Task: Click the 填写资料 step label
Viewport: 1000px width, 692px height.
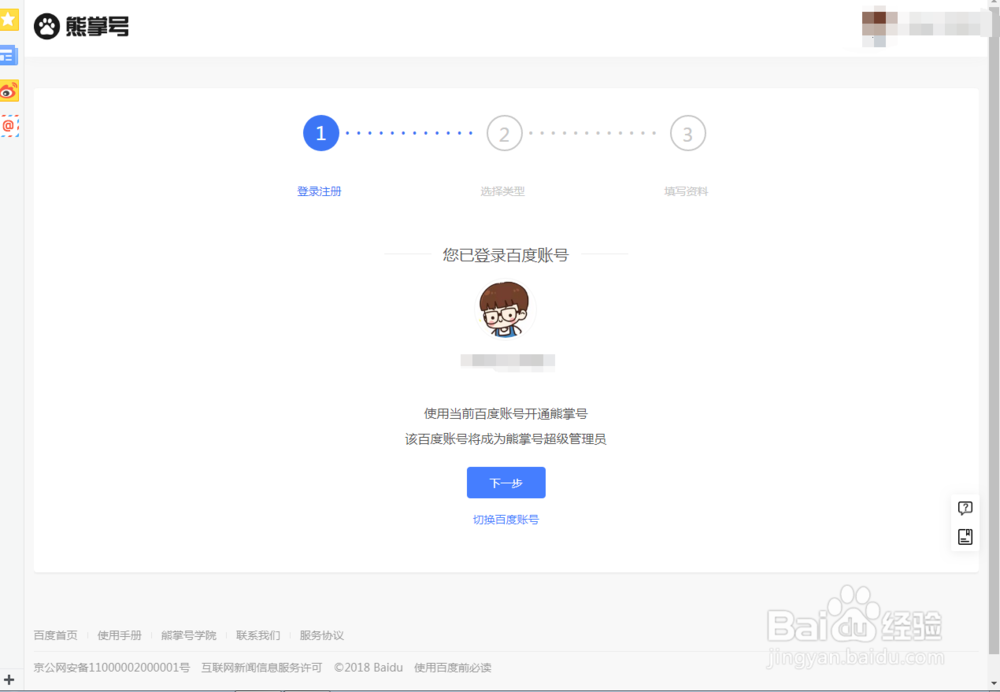Action: coord(686,191)
